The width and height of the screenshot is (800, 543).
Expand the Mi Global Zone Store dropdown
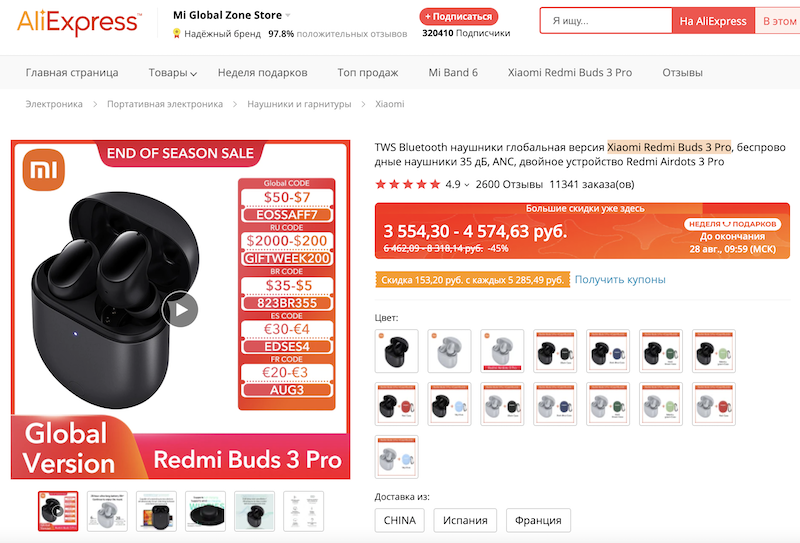(288, 15)
